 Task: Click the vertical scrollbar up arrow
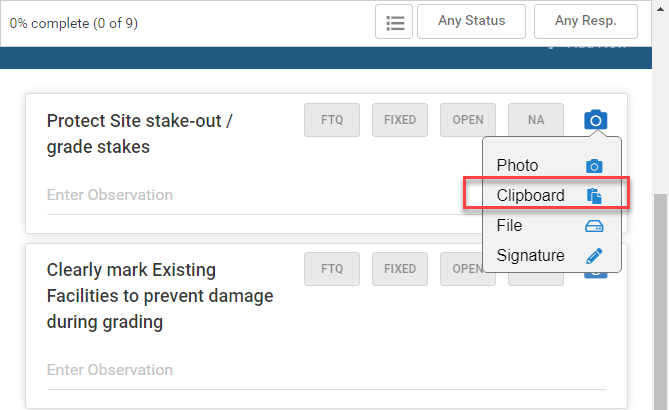point(660,8)
